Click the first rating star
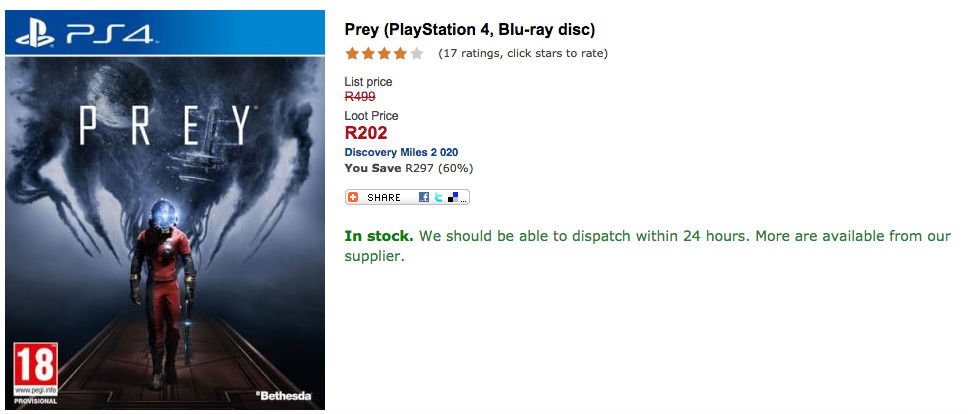Viewport: 968px width, 414px height. click(352, 53)
